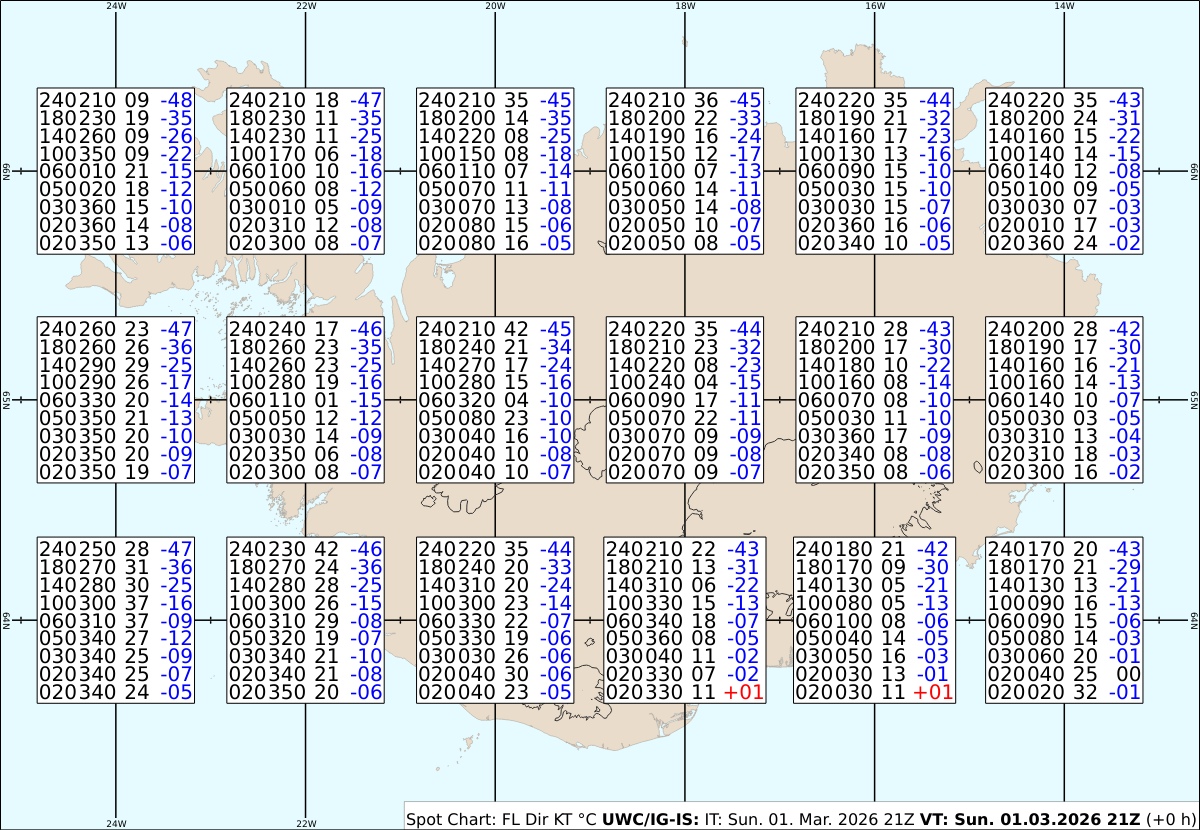Select the row reading '100350 09 -22'
1200x830 pixels.
point(115,154)
